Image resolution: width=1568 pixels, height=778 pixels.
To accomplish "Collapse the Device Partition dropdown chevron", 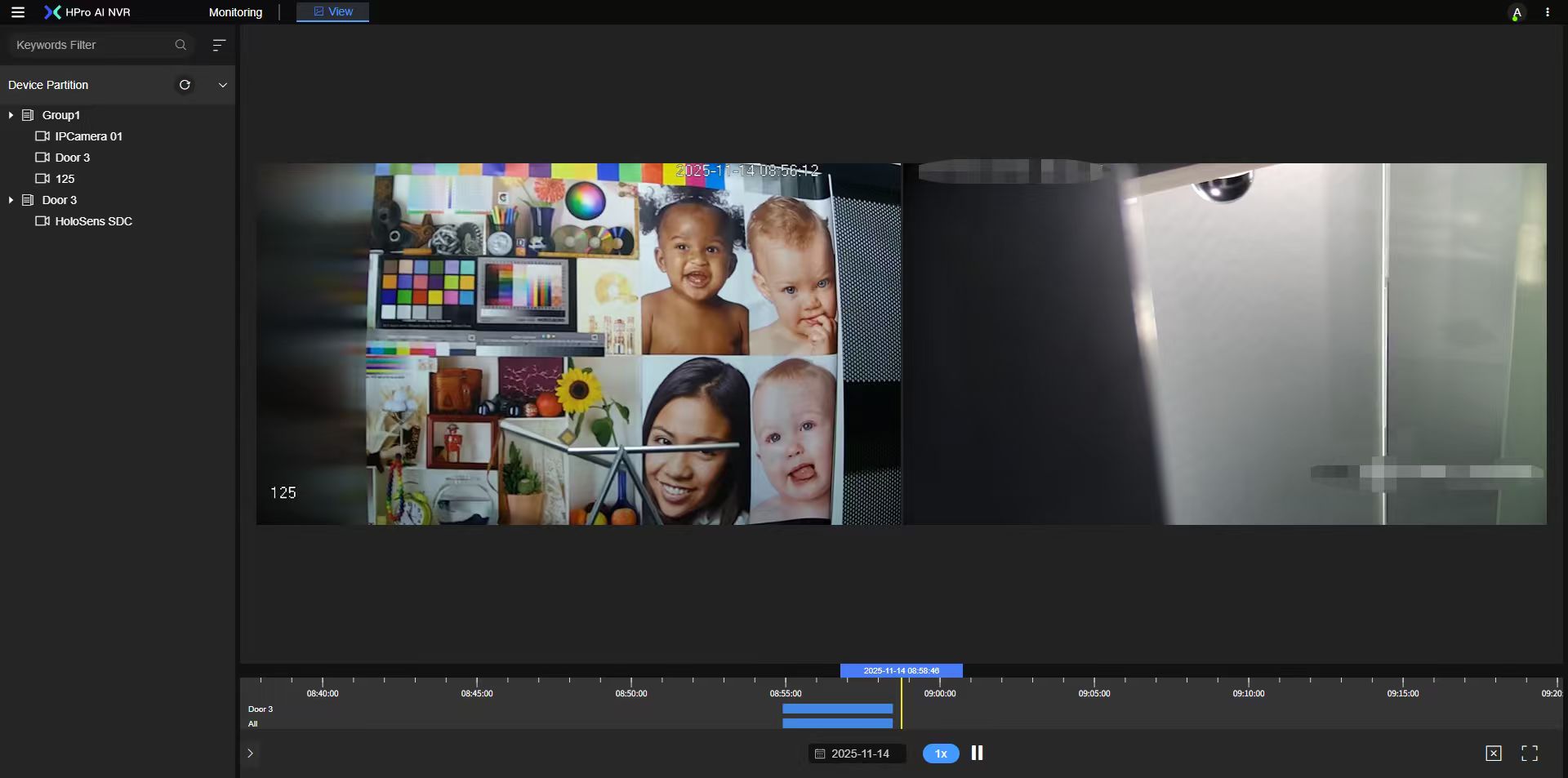I will [222, 85].
